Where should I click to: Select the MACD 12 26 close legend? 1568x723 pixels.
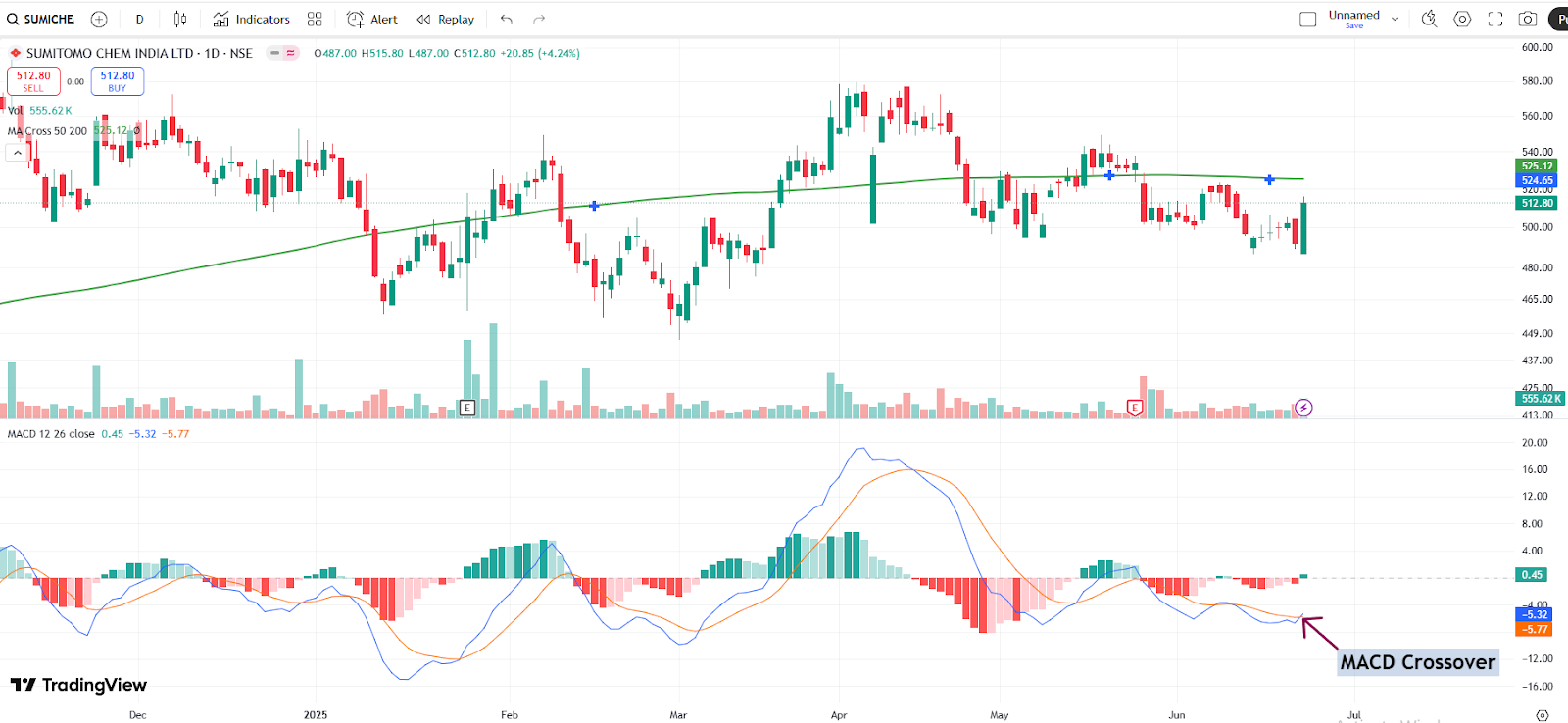coord(51,434)
